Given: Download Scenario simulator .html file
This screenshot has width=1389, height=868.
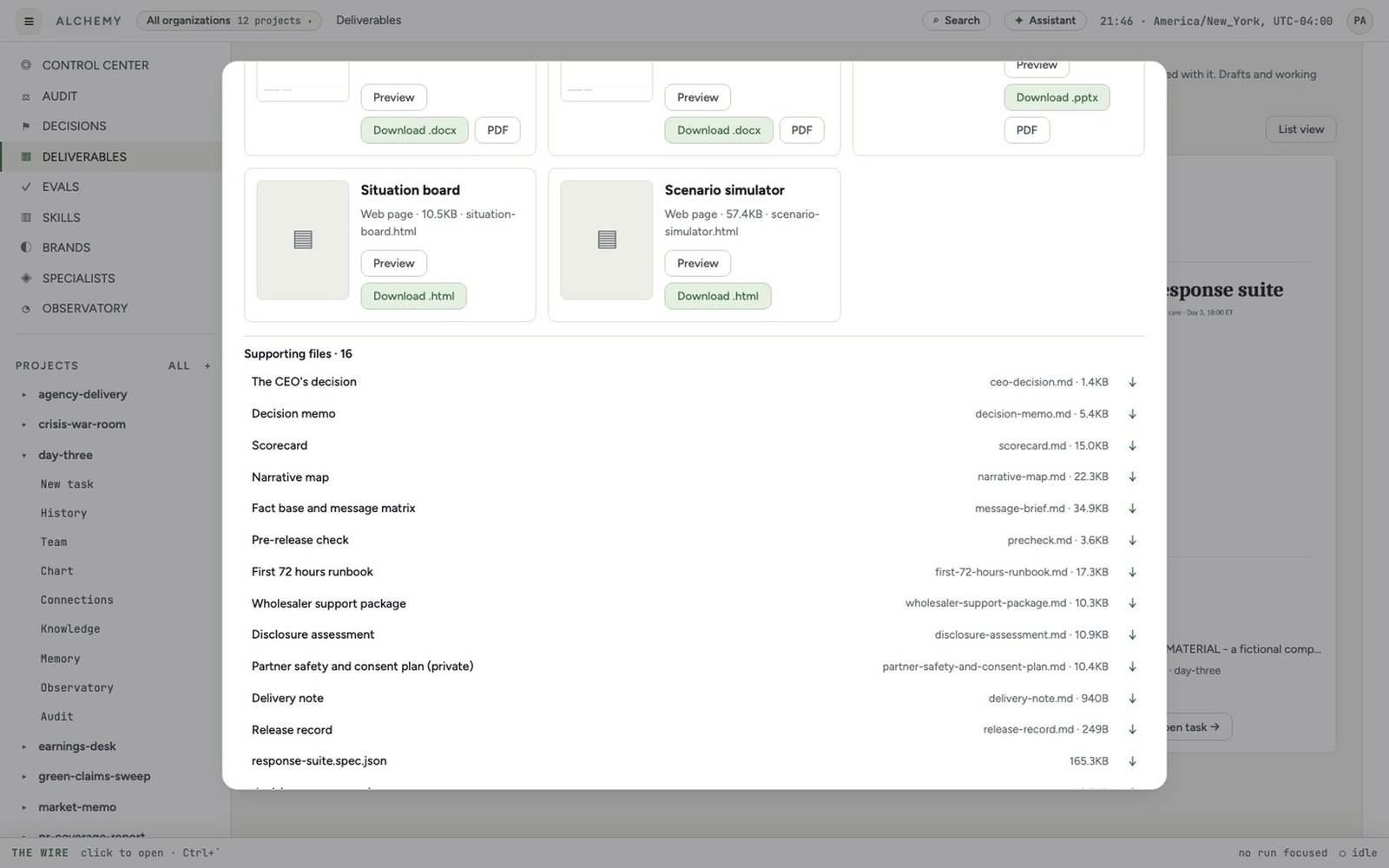Looking at the screenshot, I should click(x=718, y=296).
